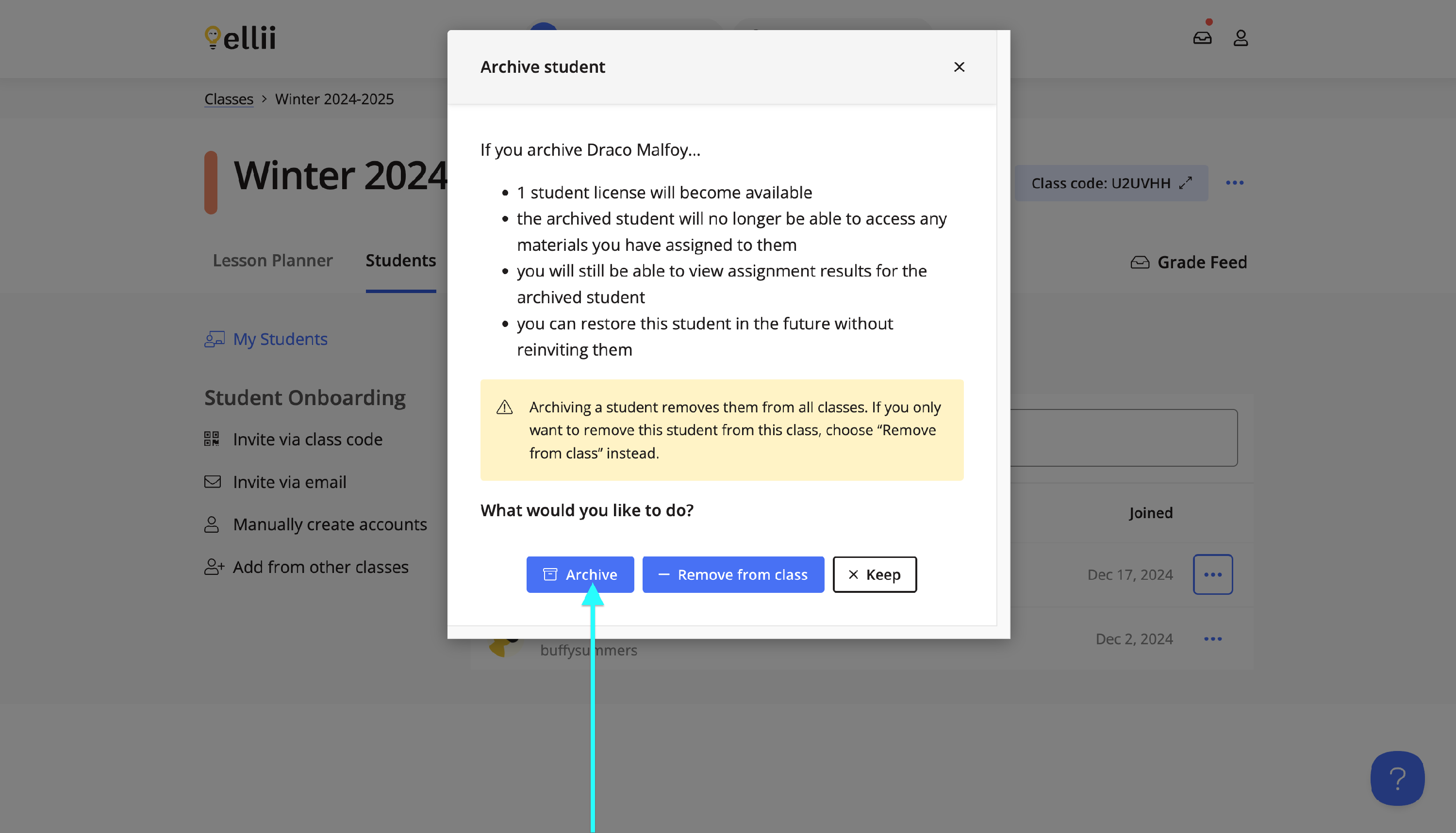1456x833 pixels.
Task: Expand the class code fullscreen icon
Action: [x=1186, y=183]
